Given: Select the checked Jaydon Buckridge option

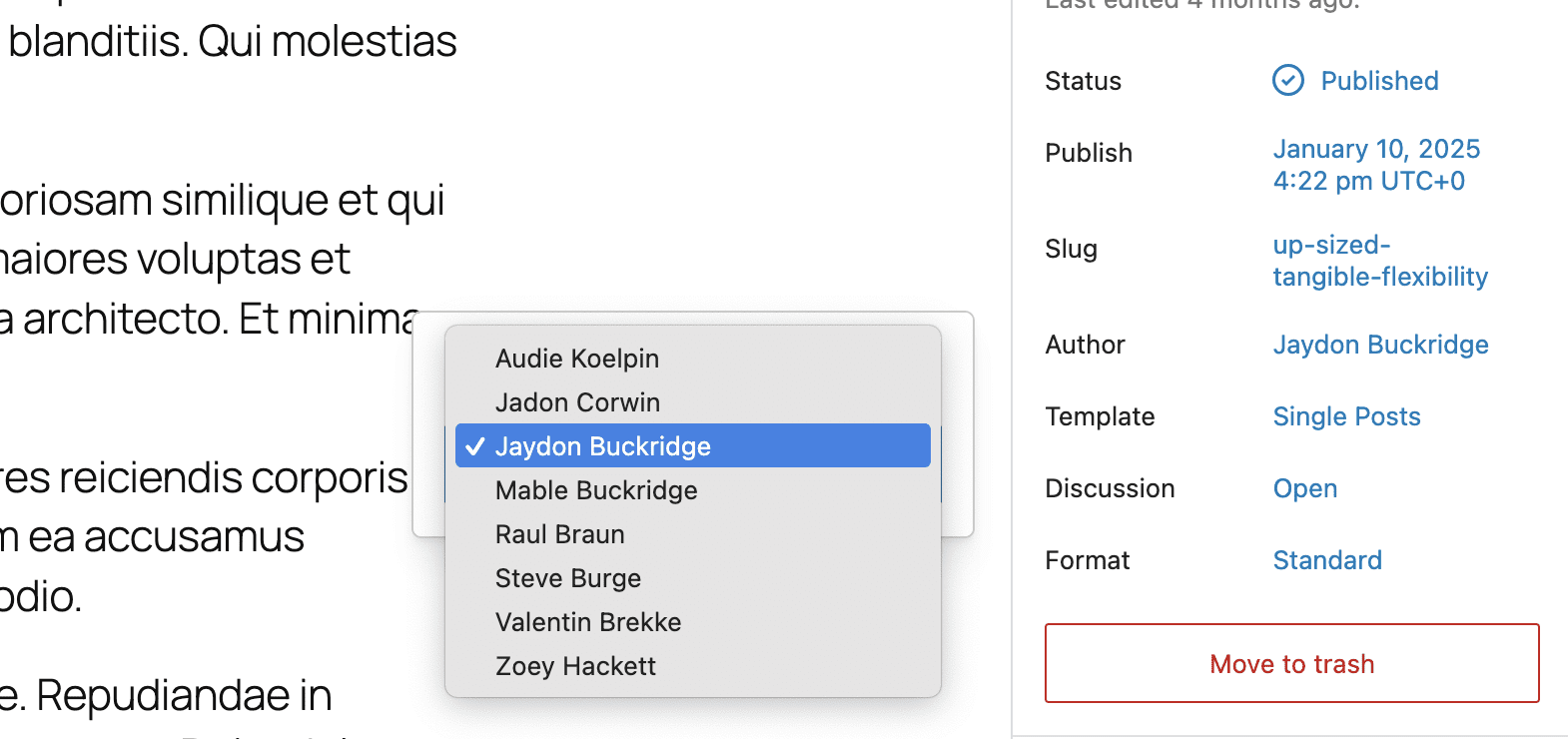Looking at the screenshot, I should click(x=602, y=446).
